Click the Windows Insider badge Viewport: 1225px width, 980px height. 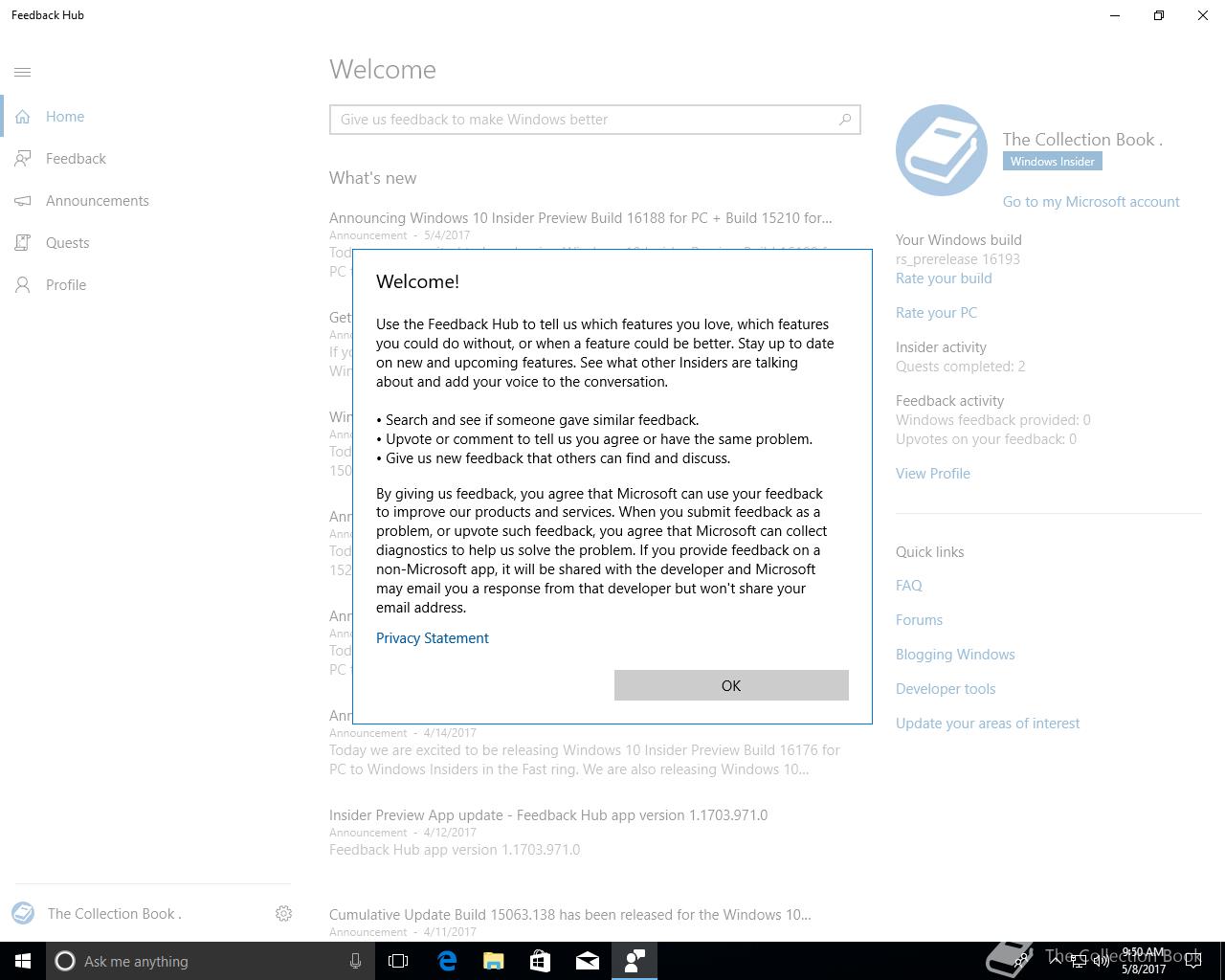click(x=1053, y=162)
